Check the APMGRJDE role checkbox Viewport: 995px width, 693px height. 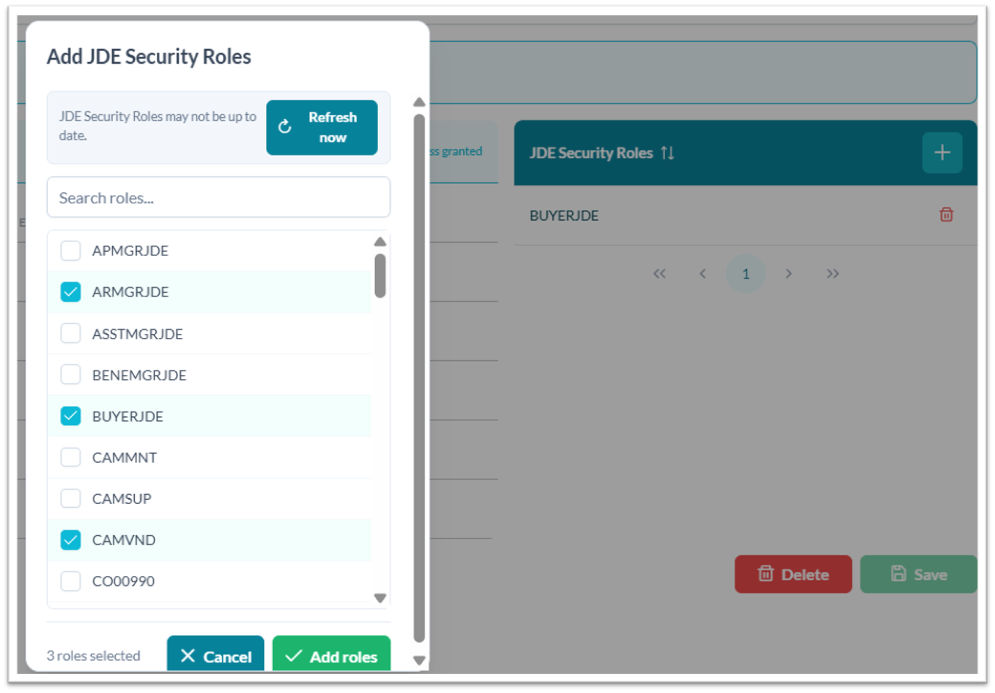(70, 251)
